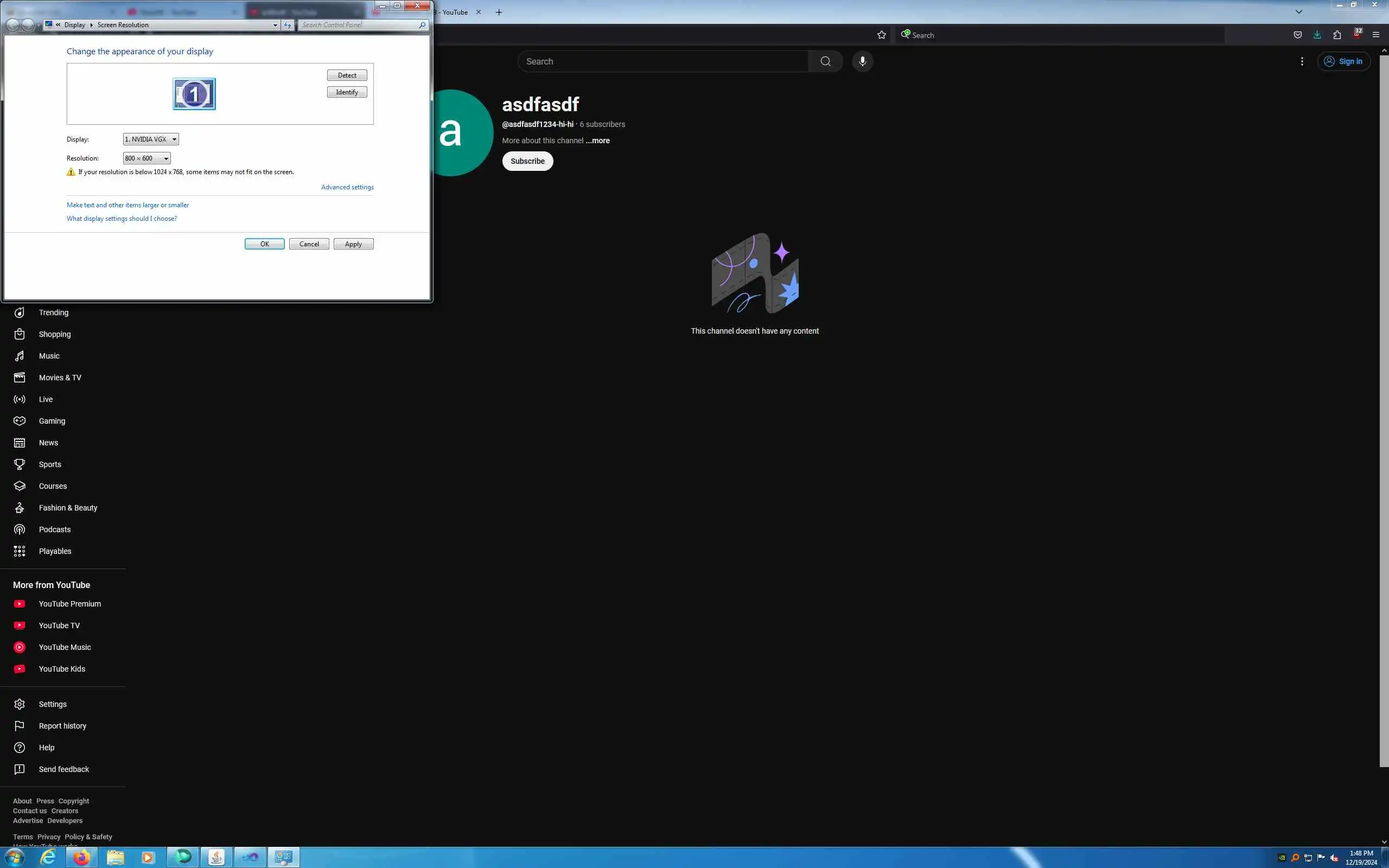The image size is (1389, 868).
Task: Launch Internet Explorer from the taskbar
Action: [x=48, y=857]
